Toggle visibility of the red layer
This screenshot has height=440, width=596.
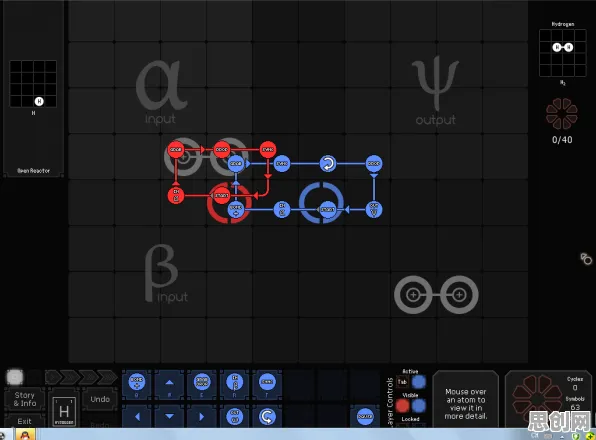coord(403,406)
